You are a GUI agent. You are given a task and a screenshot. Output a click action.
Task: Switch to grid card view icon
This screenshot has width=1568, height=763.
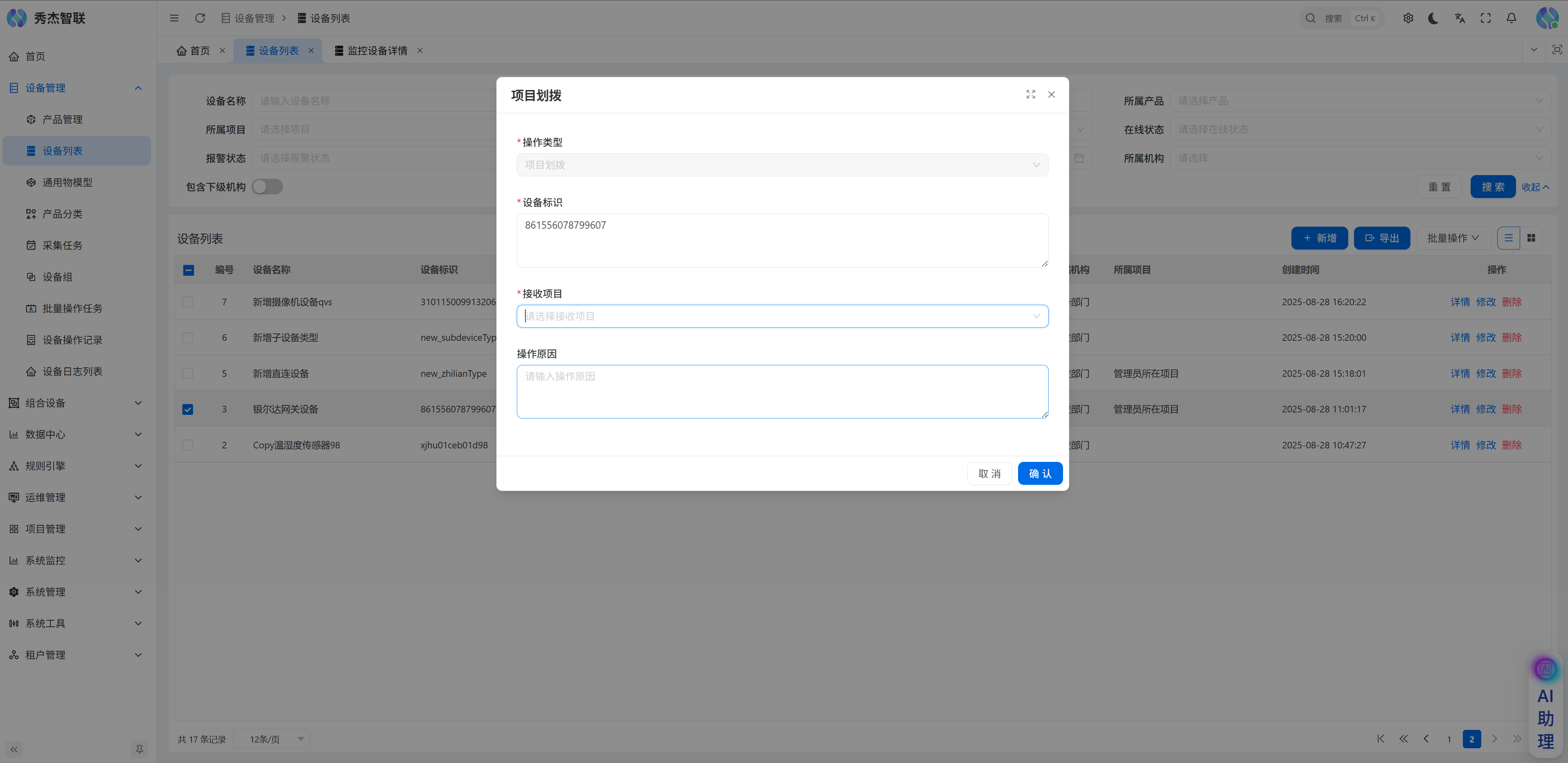click(x=1531, y=238)
